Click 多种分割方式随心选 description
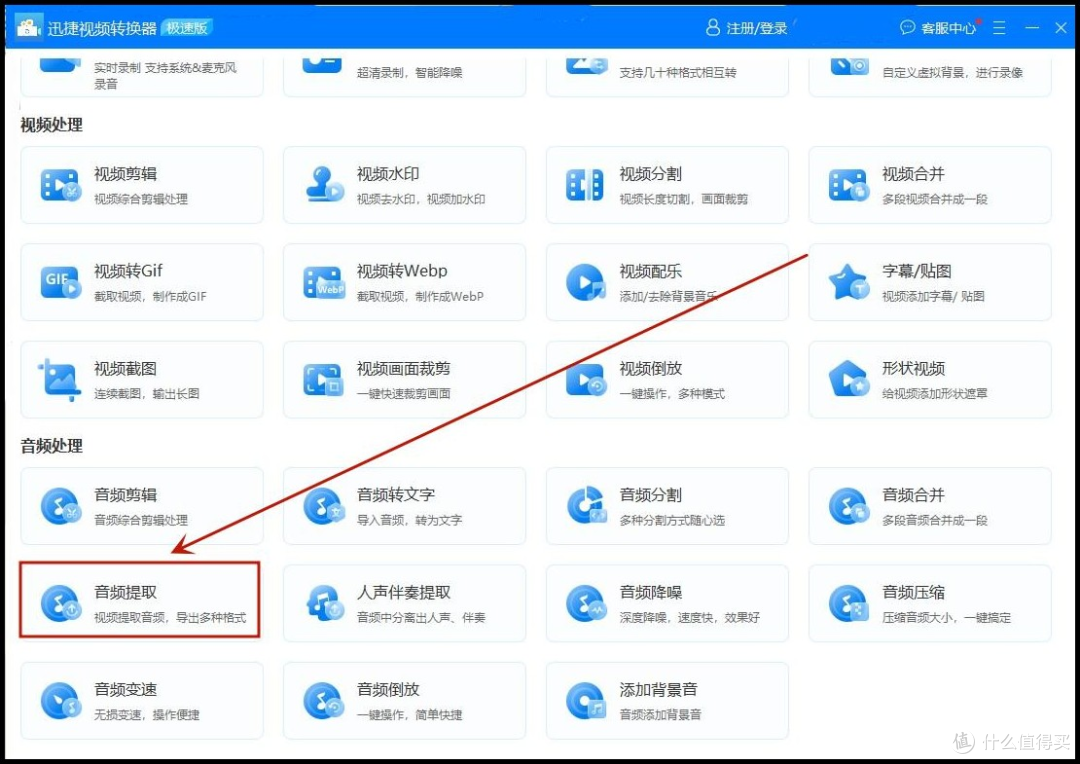The width and height of the screenshot is (1080, 764). point(672,520)
